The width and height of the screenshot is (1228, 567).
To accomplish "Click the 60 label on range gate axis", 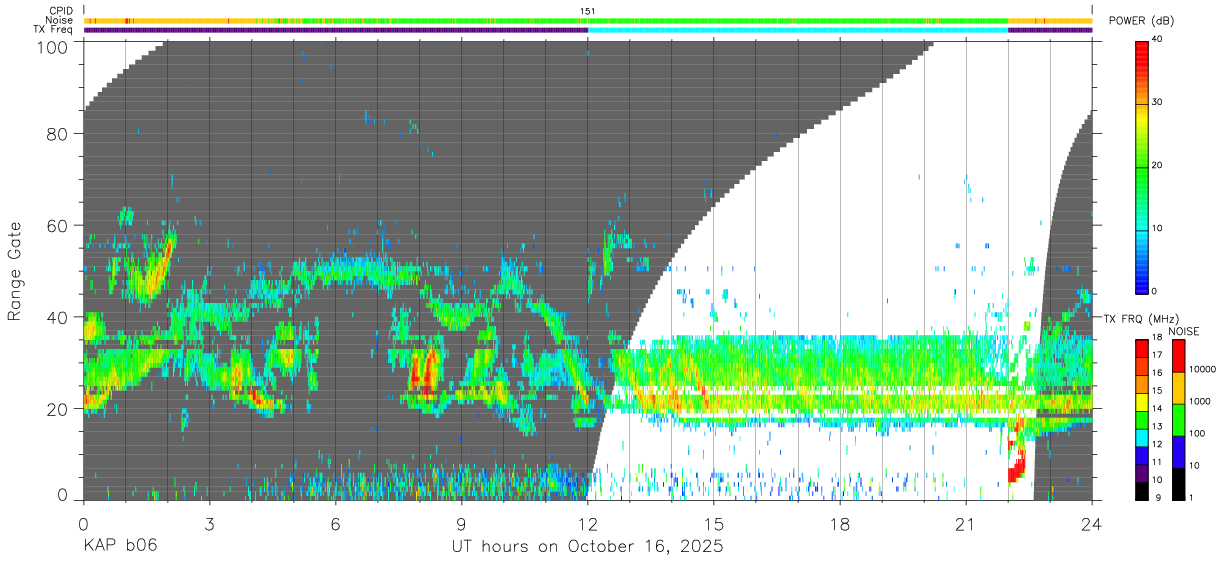I will coord(56,225).
